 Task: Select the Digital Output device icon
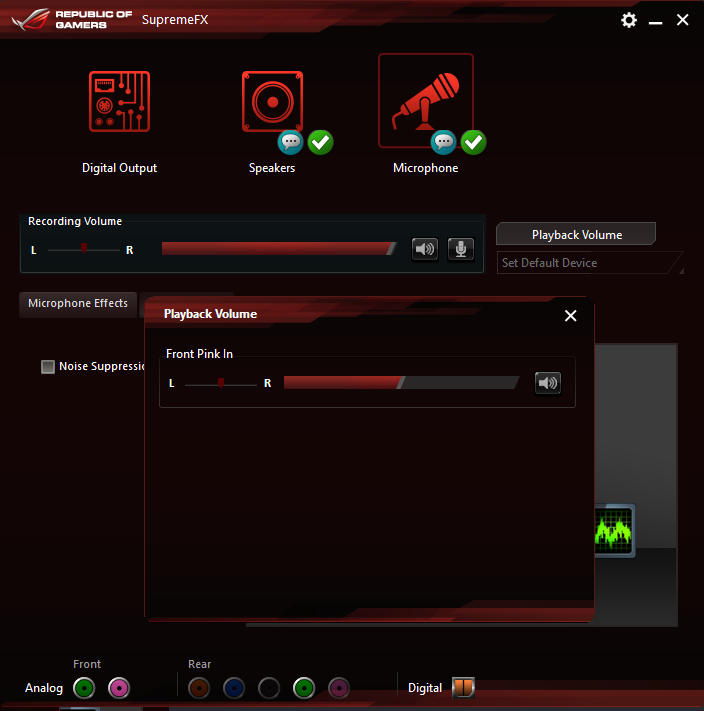pos(119,101)
